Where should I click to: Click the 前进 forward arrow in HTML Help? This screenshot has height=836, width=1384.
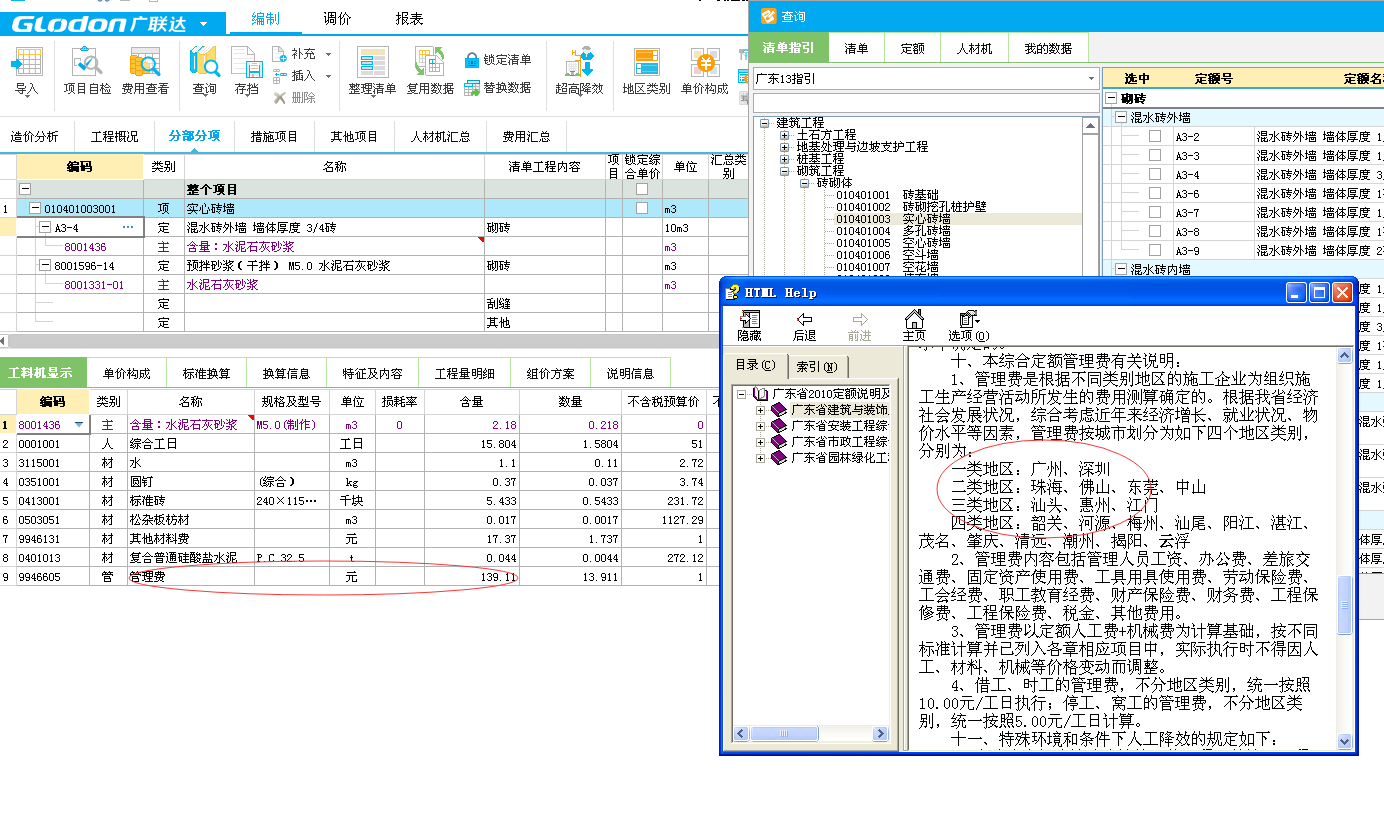click(x=859, y=320)
